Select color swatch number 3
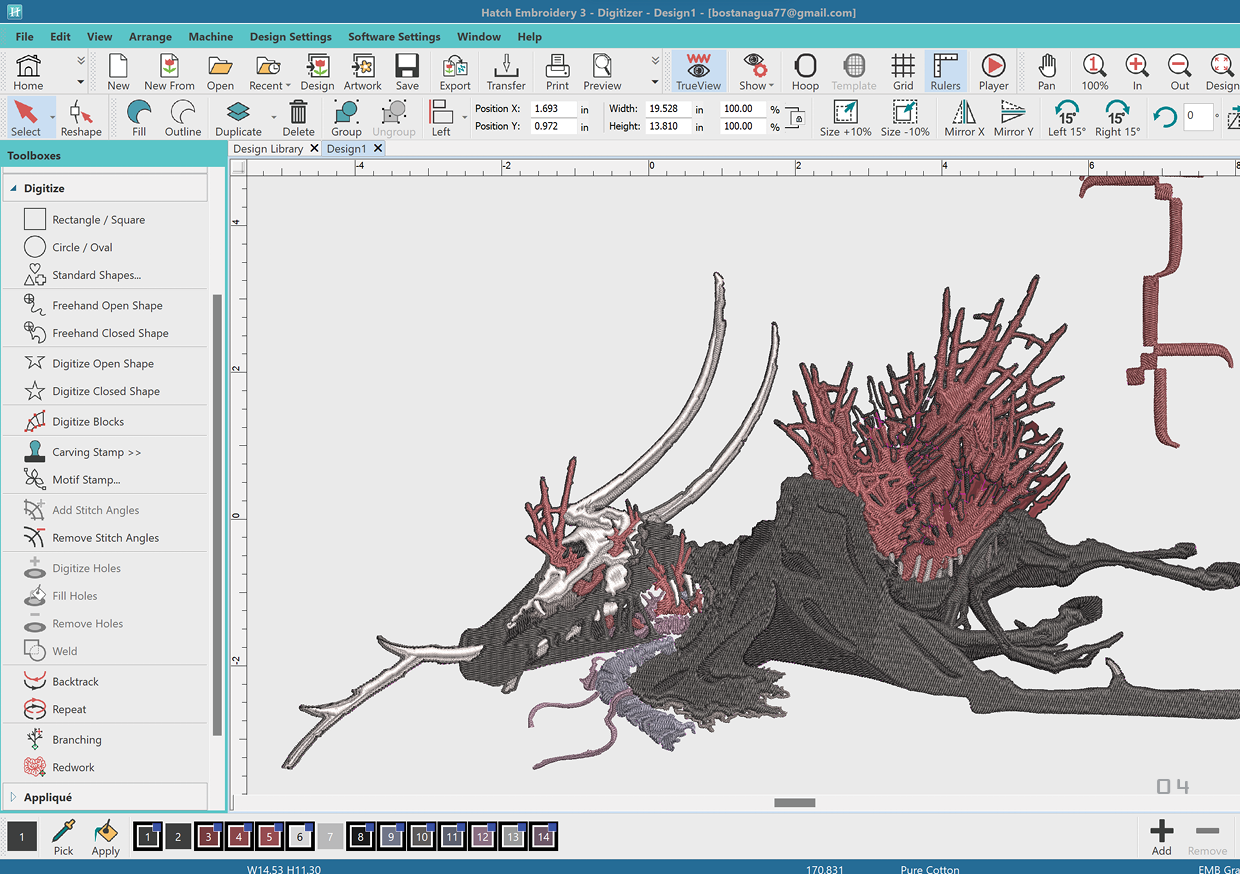The image size is (1240, 874). [209, 837]
